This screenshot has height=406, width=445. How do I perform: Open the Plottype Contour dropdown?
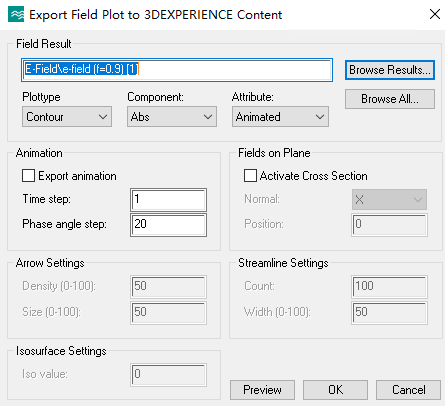point(67,117)
